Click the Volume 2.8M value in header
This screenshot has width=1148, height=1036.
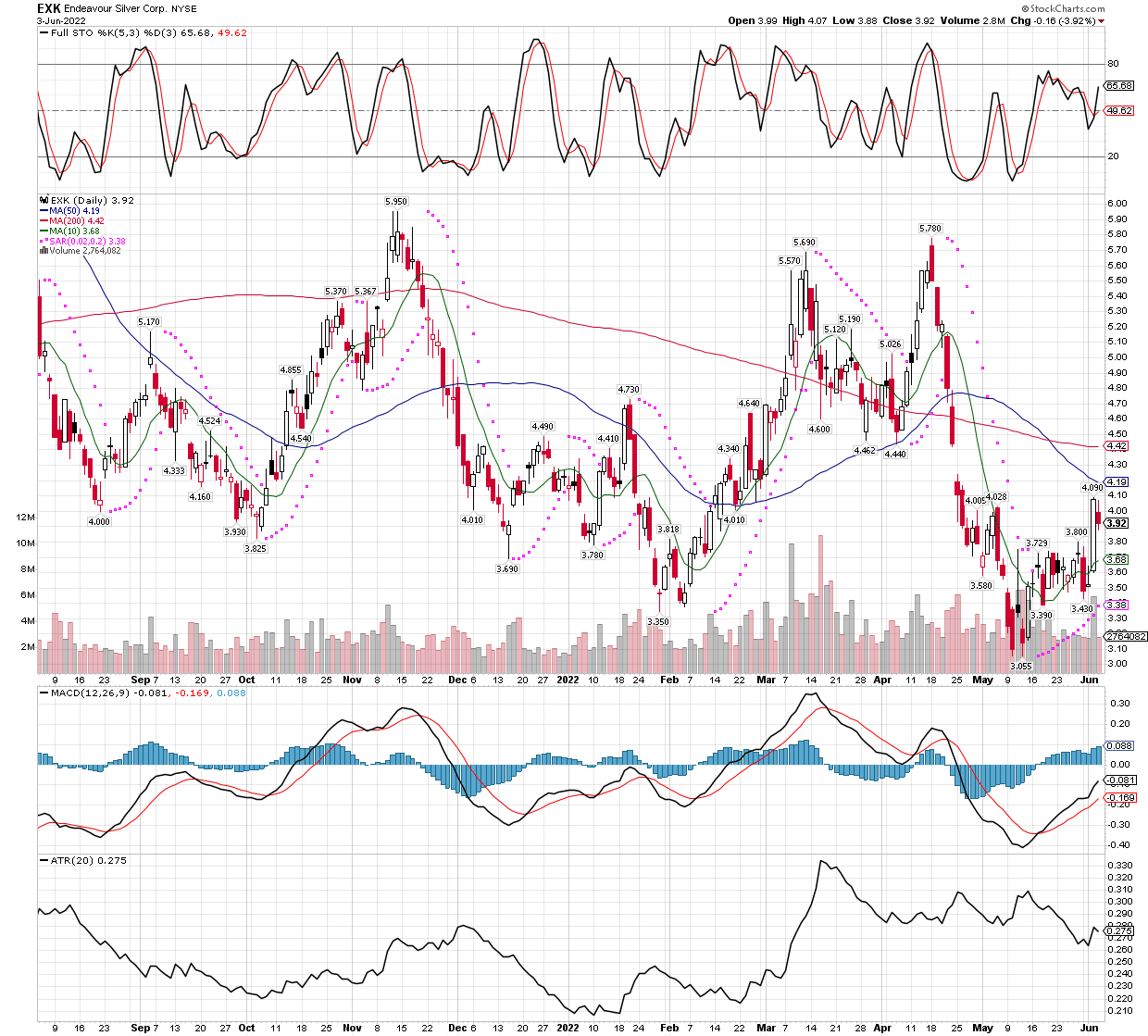(975, 20)
